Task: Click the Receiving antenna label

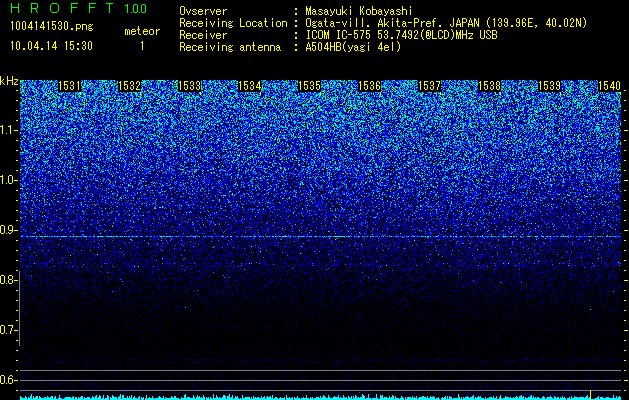Action: point(230,47)
